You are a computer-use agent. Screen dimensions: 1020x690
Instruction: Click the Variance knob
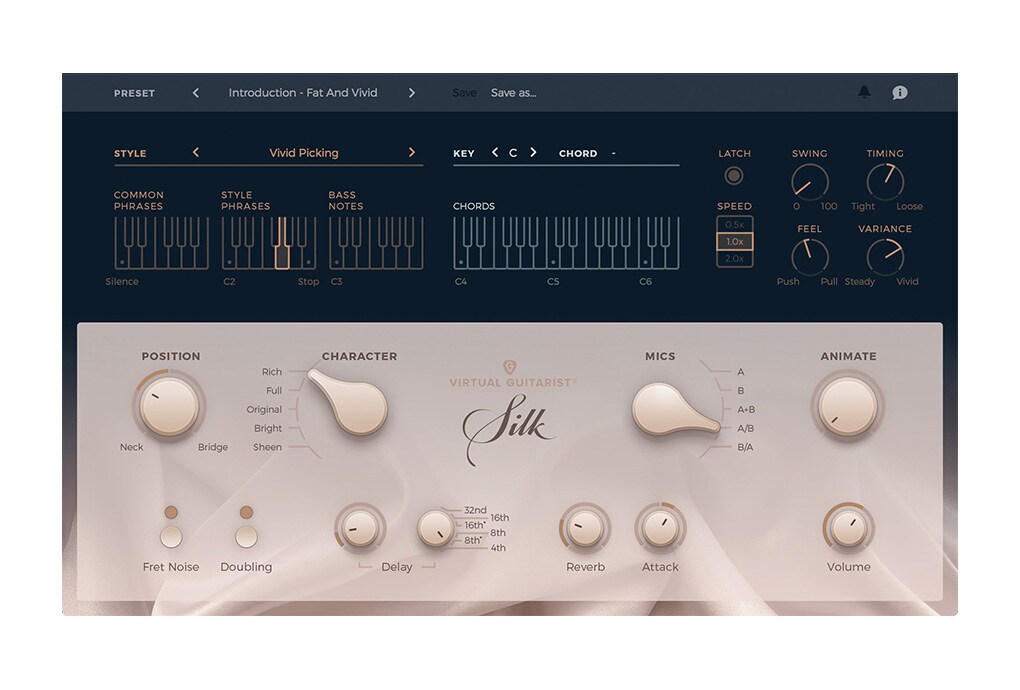click(x=885, y=257)
